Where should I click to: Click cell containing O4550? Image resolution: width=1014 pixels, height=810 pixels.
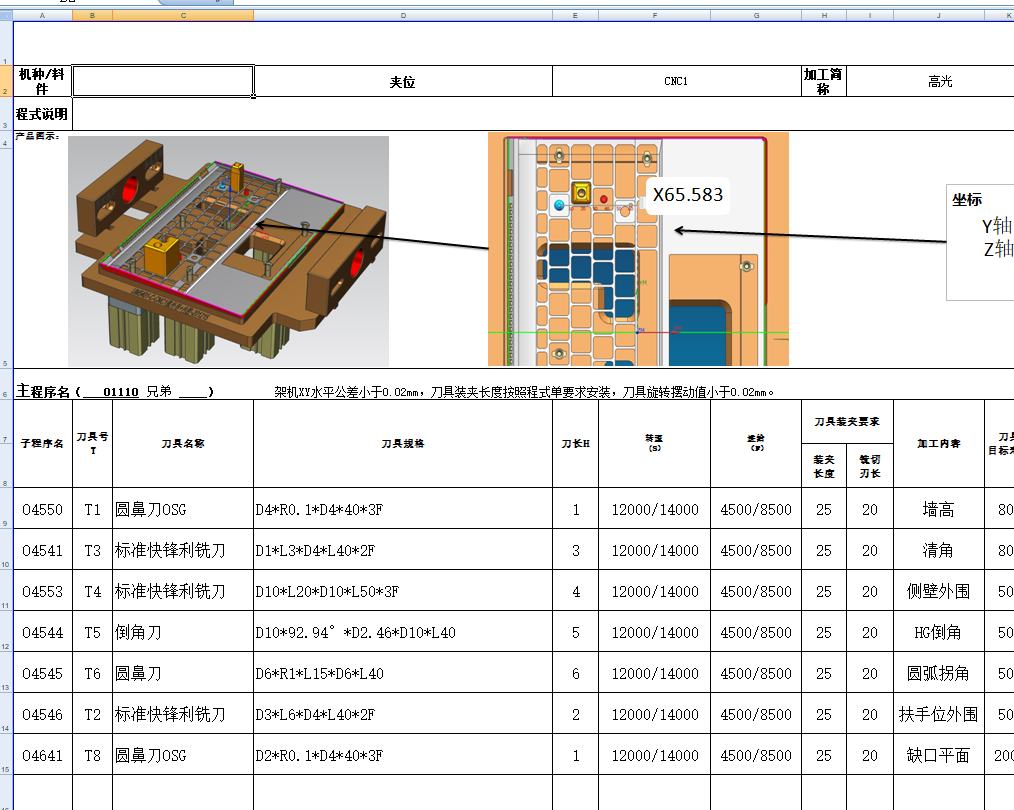coord(42,509)
